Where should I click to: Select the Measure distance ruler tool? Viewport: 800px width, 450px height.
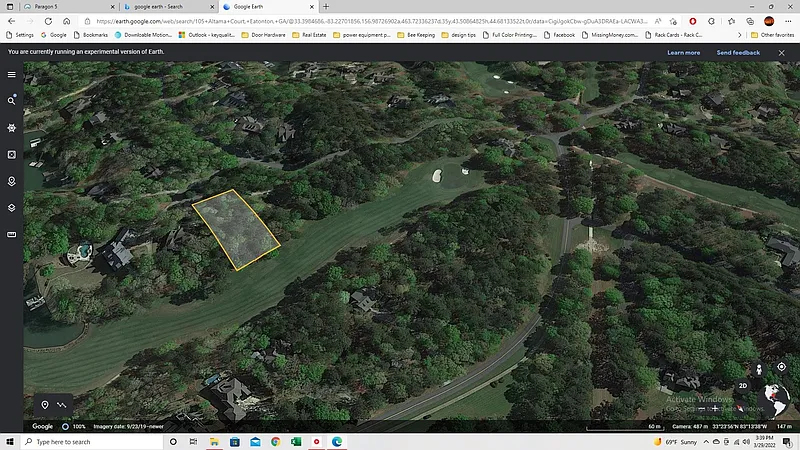pos(12,235)
